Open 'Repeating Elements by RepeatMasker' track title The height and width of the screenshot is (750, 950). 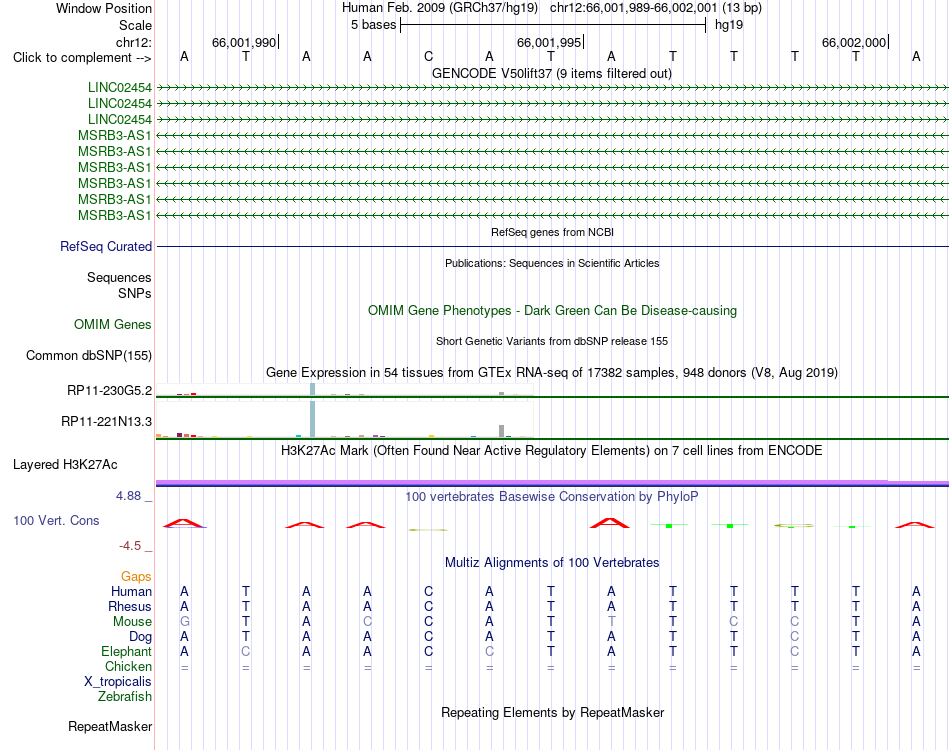552,713
